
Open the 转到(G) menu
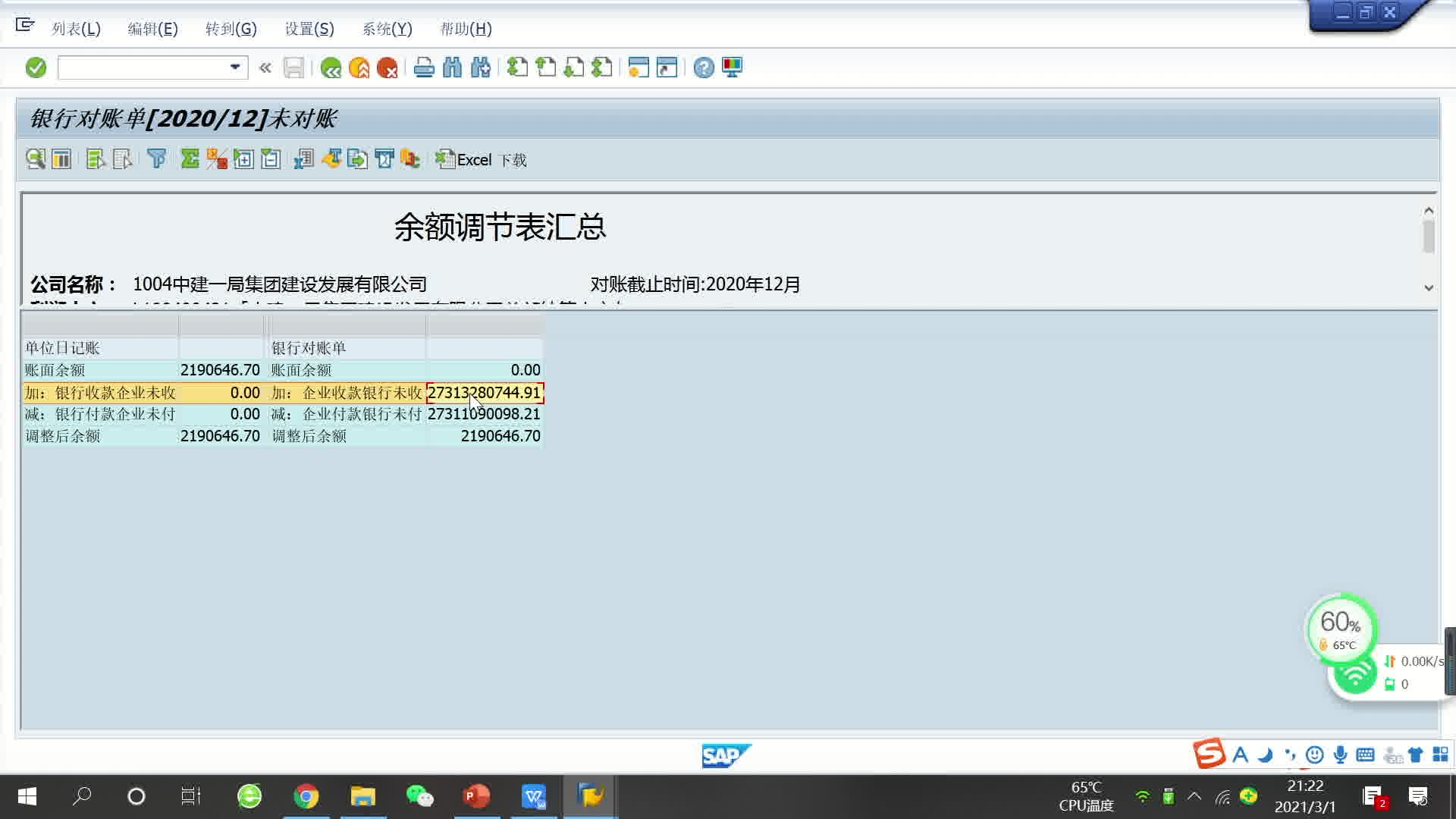coord(231,29)
